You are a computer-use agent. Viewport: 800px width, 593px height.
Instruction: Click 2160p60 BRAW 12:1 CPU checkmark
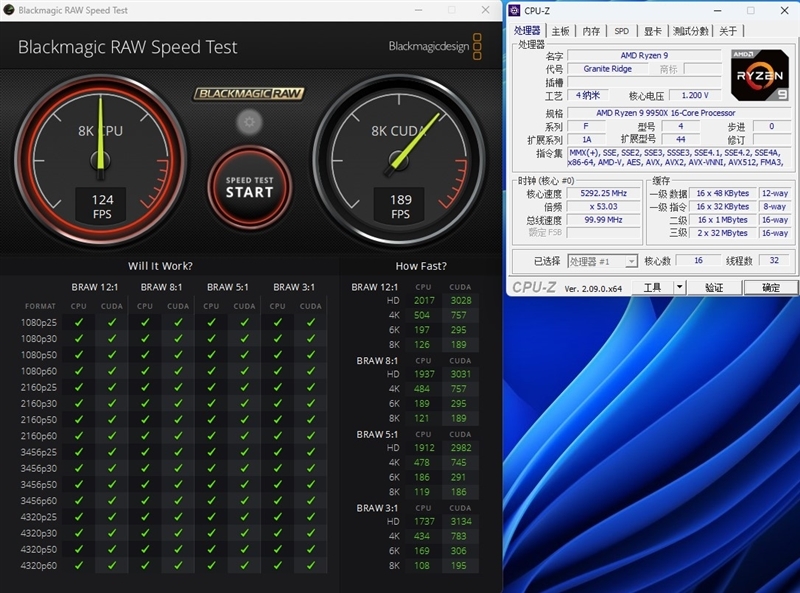(79, 436)
